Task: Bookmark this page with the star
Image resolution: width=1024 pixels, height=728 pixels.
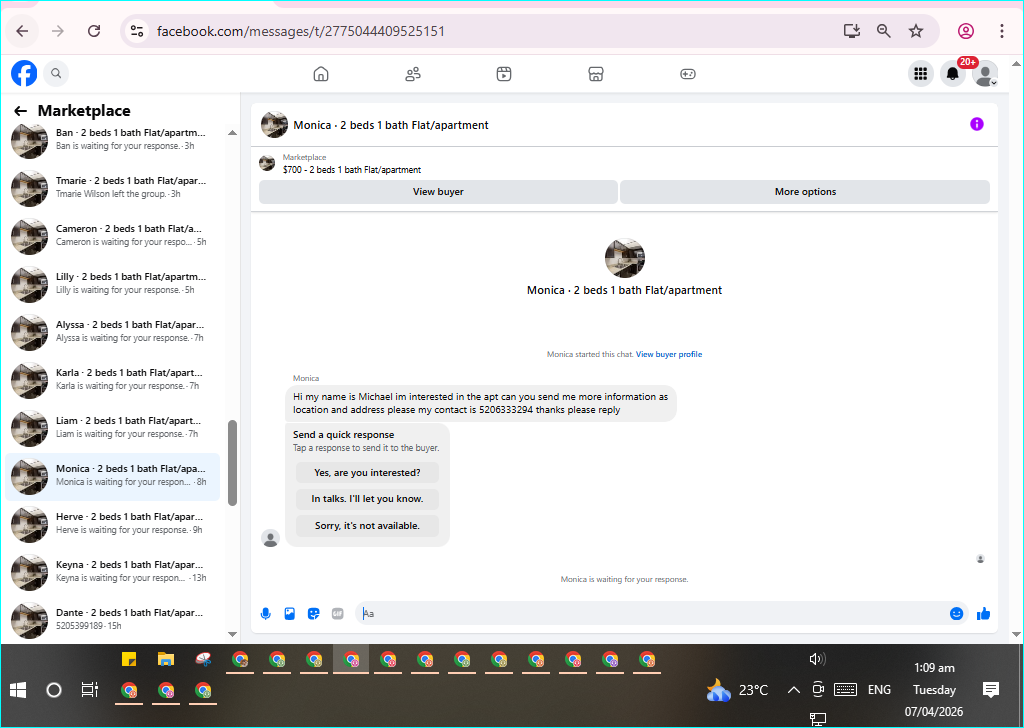Action: coord(916,31)
